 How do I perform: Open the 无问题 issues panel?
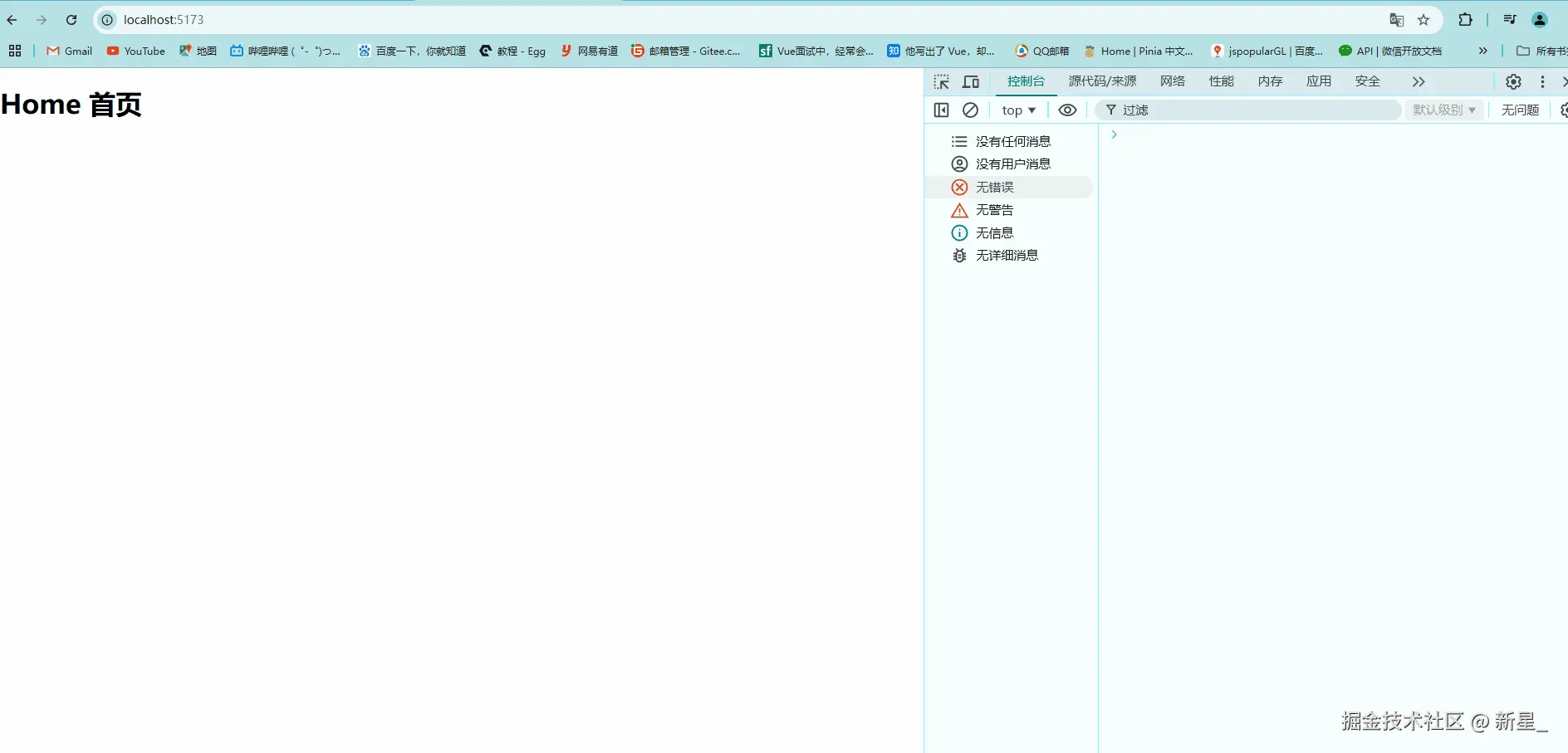(x=1521, y=110)
